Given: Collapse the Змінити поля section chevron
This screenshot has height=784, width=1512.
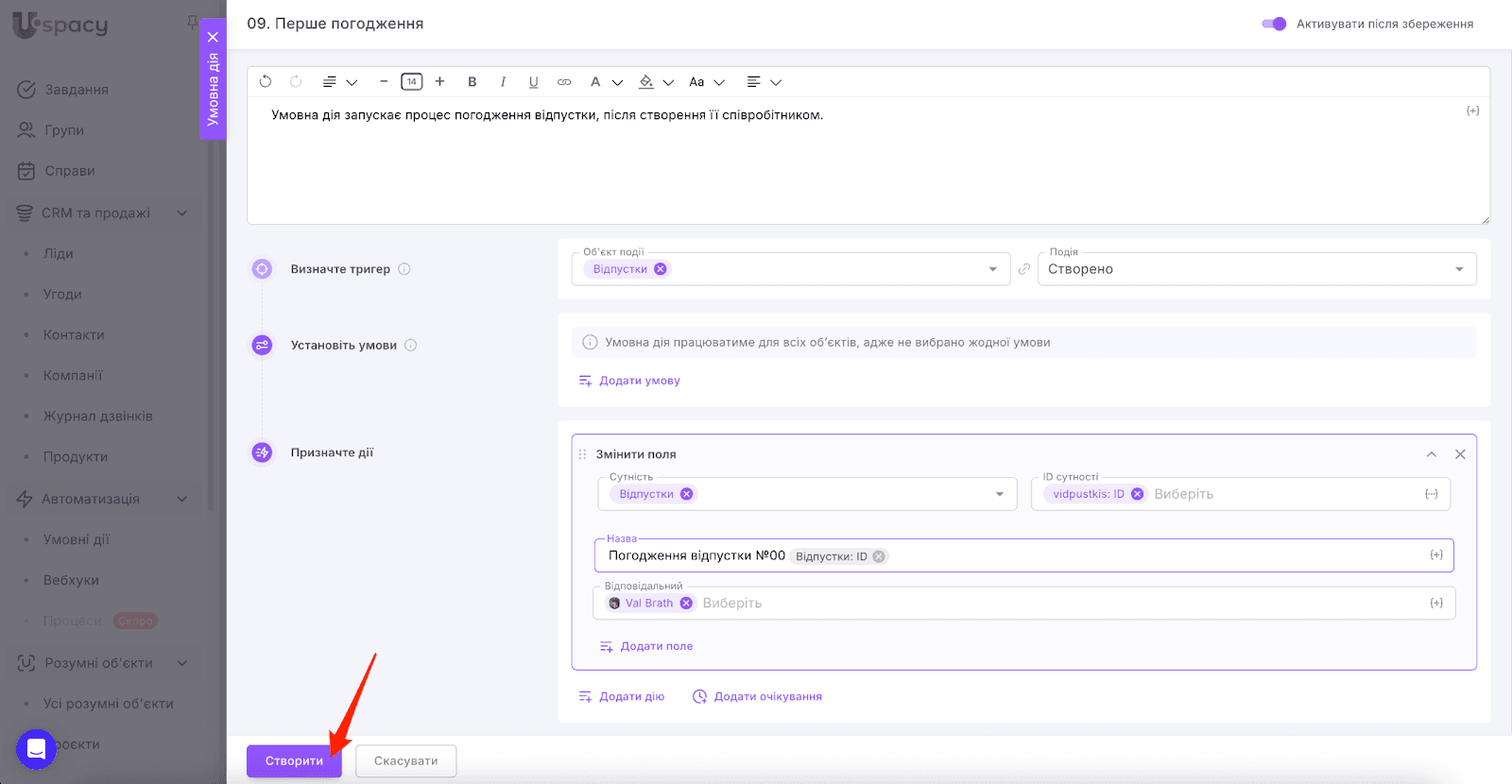Looking at the screenshot, I should 1432,454.
